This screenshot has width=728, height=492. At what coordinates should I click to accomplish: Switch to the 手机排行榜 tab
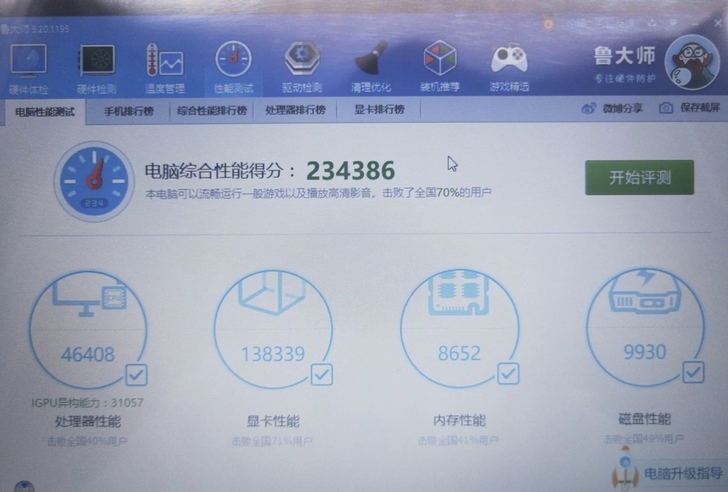[129, 111]
